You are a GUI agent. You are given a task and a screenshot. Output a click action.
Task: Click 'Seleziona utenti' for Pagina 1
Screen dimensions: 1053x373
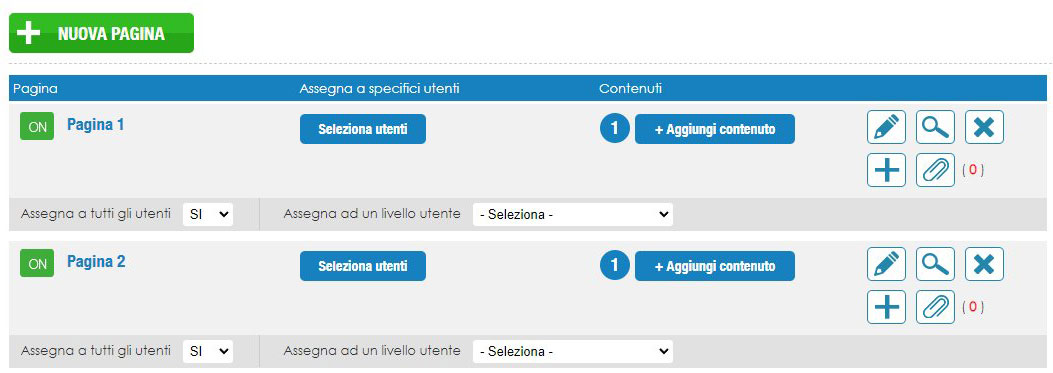tap(363, 129)
